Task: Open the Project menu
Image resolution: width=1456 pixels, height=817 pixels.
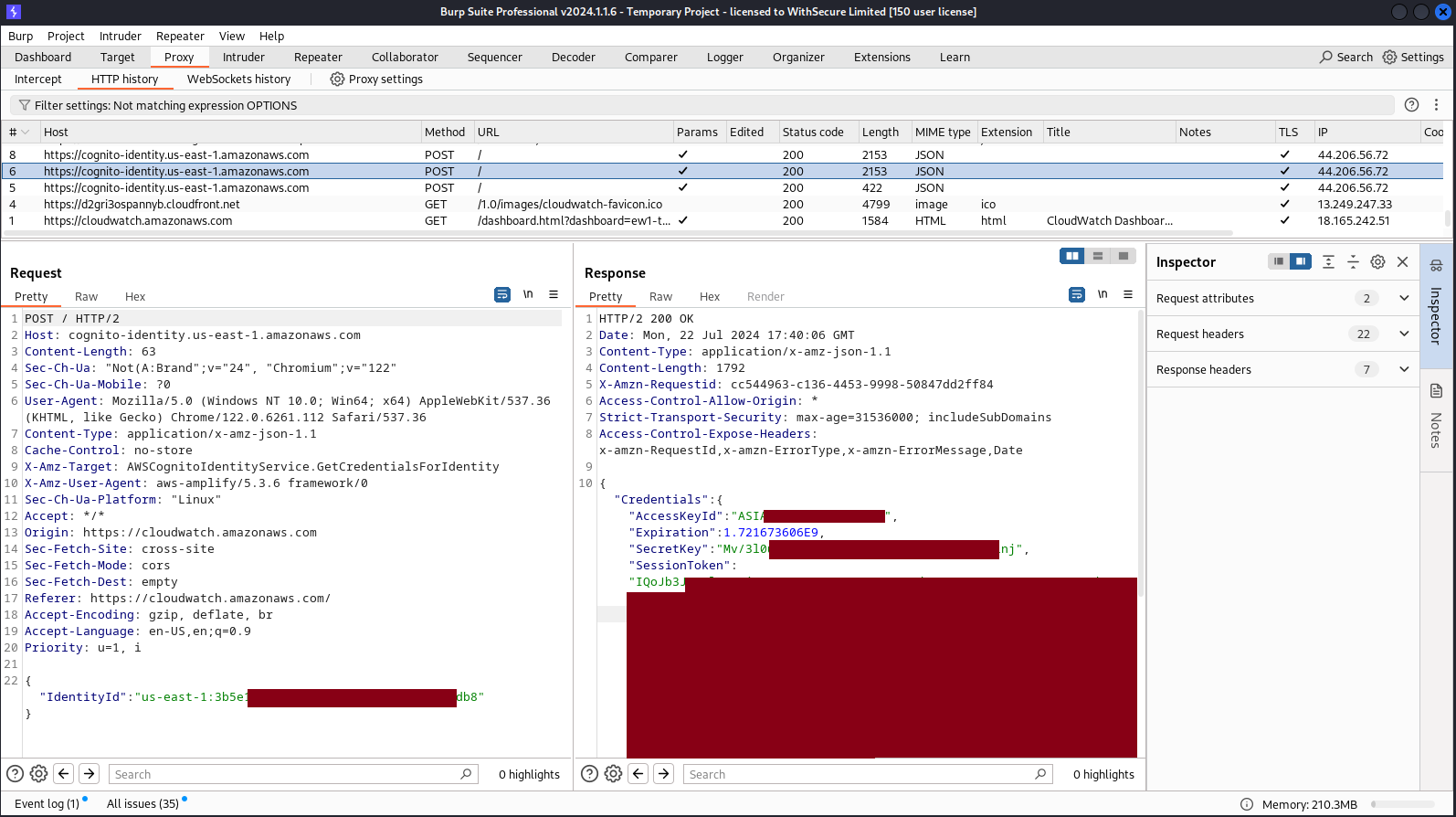Action: (66, 37)
